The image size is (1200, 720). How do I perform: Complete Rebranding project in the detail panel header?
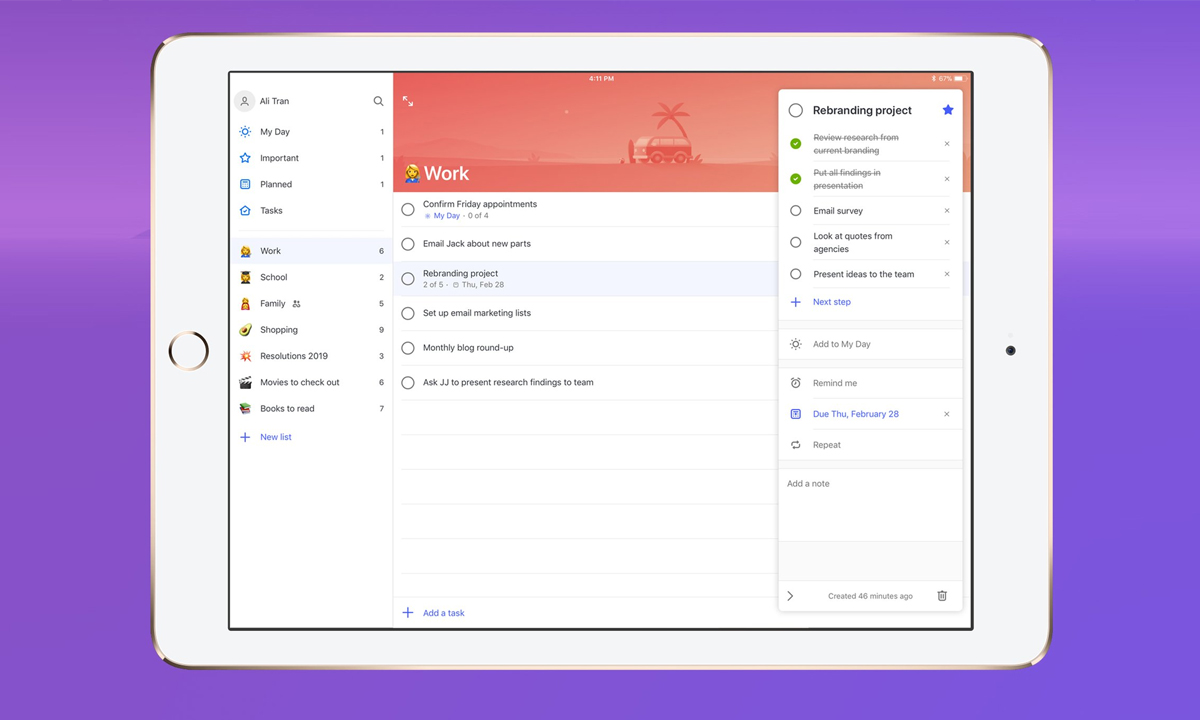pyautogui.click(x=796, y=110)
